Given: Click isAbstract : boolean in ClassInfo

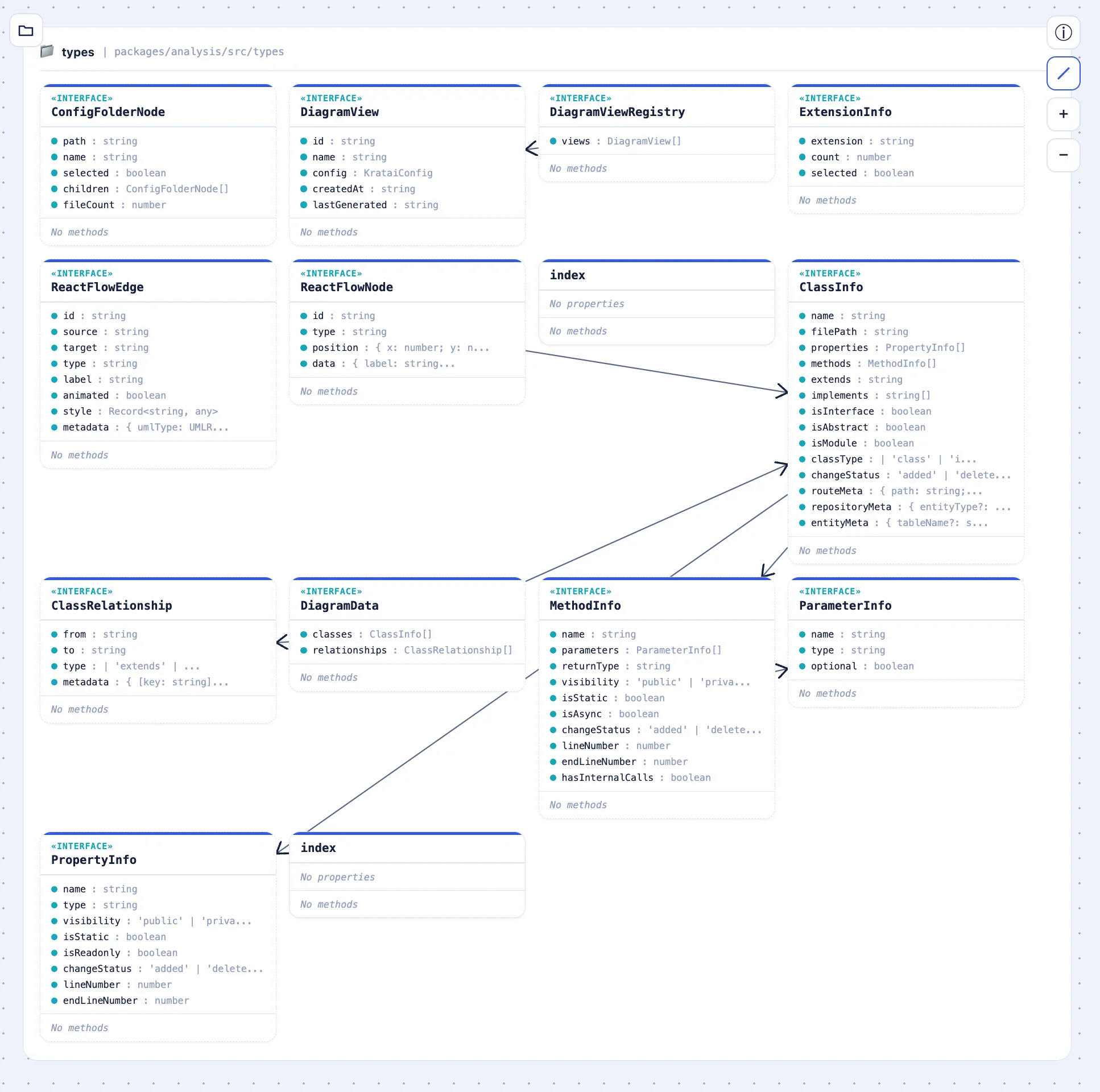Looking at the screenshot, I should [x=862, y=427].
